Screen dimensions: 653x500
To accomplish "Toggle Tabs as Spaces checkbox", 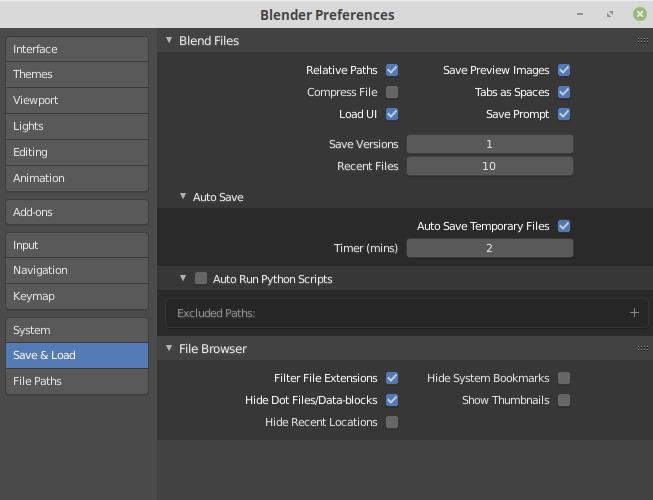I will click(x=564, y=92).
